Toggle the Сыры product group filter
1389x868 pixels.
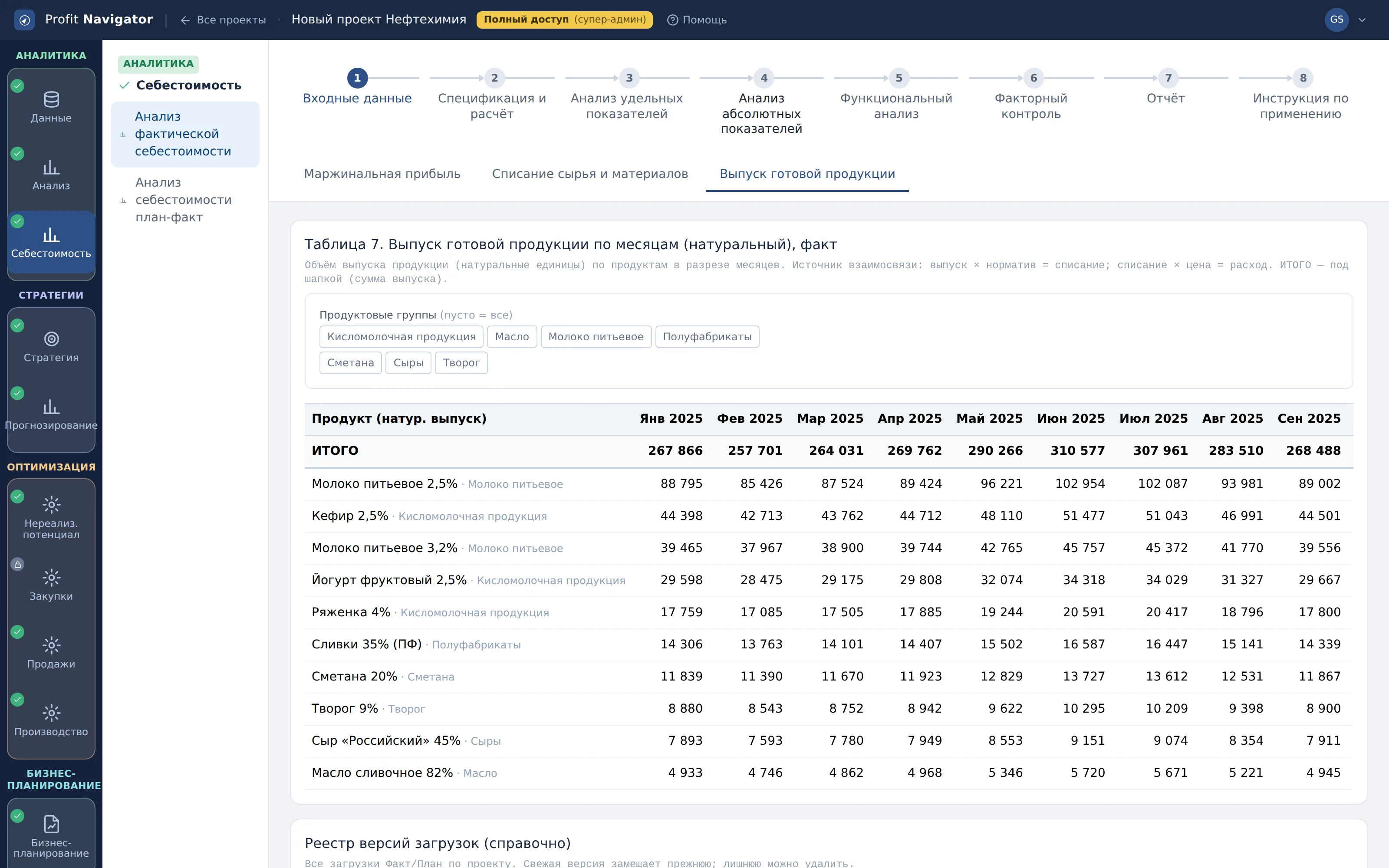coord(408,363)
